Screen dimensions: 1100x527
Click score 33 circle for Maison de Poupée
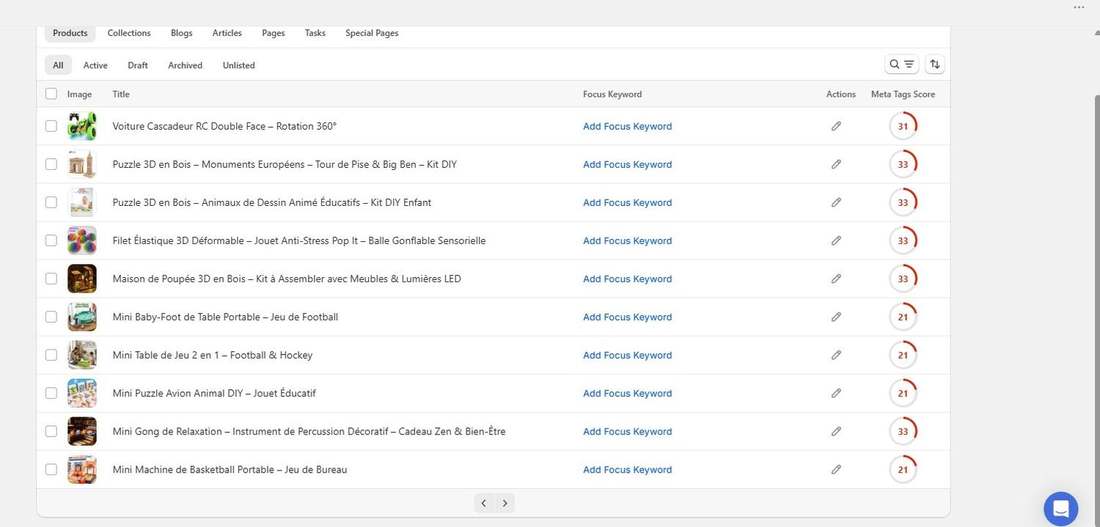[903, 279]
